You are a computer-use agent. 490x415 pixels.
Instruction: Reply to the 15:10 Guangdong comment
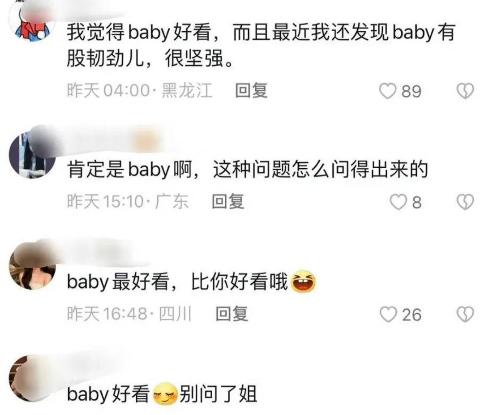228,202
